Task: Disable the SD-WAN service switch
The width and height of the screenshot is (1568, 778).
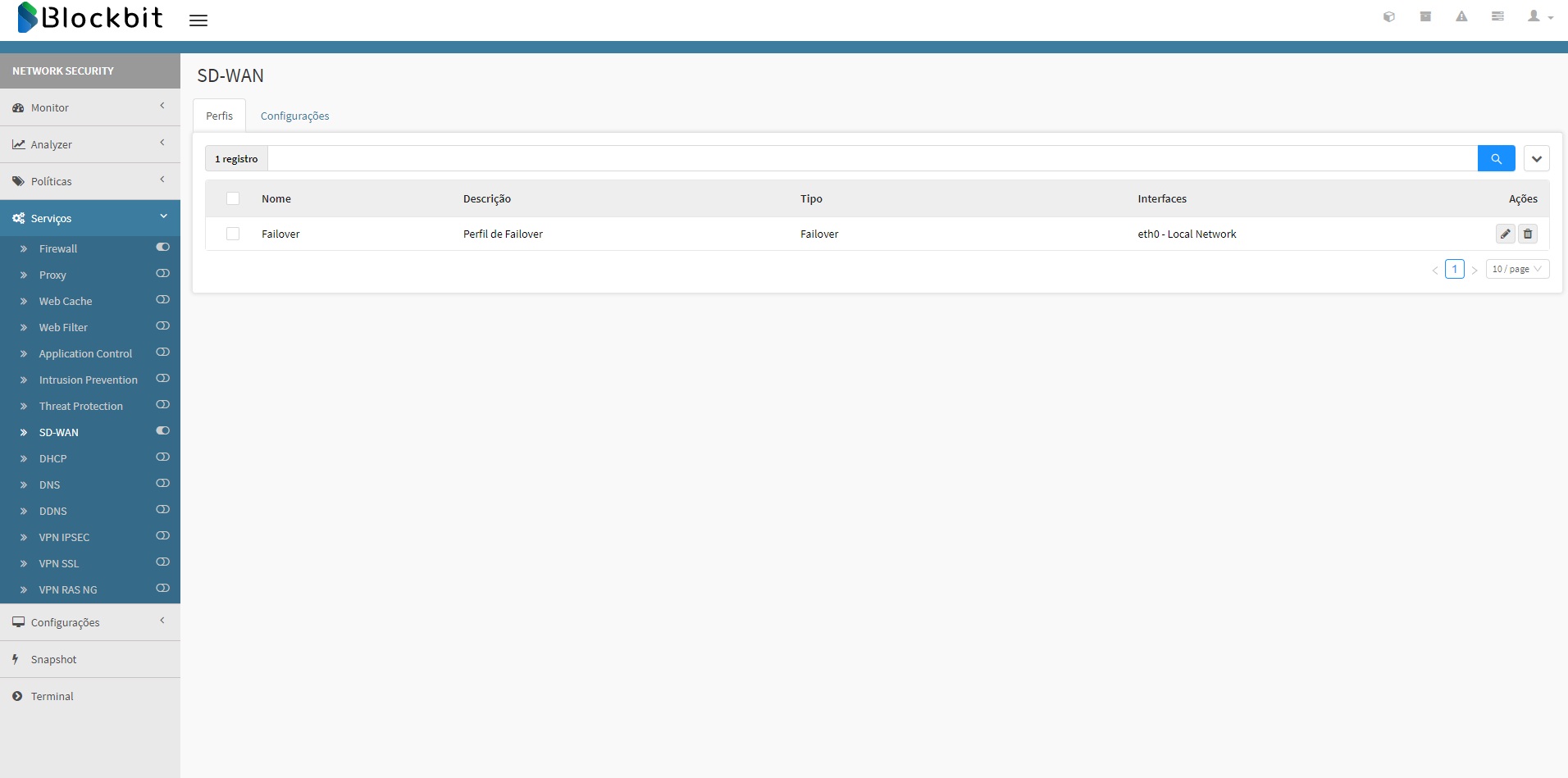Action: [162, 431]
